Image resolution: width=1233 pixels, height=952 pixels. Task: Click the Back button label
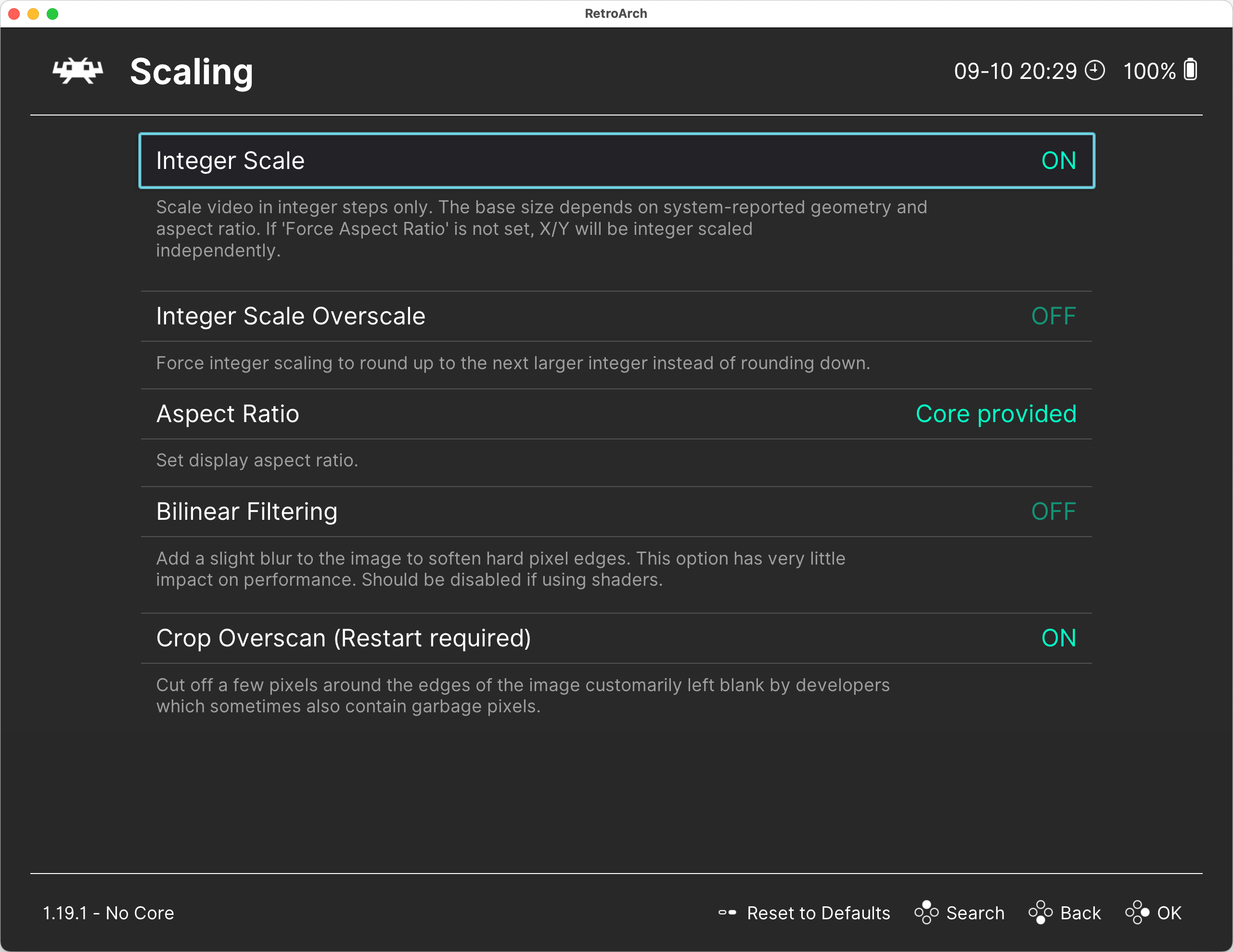point(1080,913)
